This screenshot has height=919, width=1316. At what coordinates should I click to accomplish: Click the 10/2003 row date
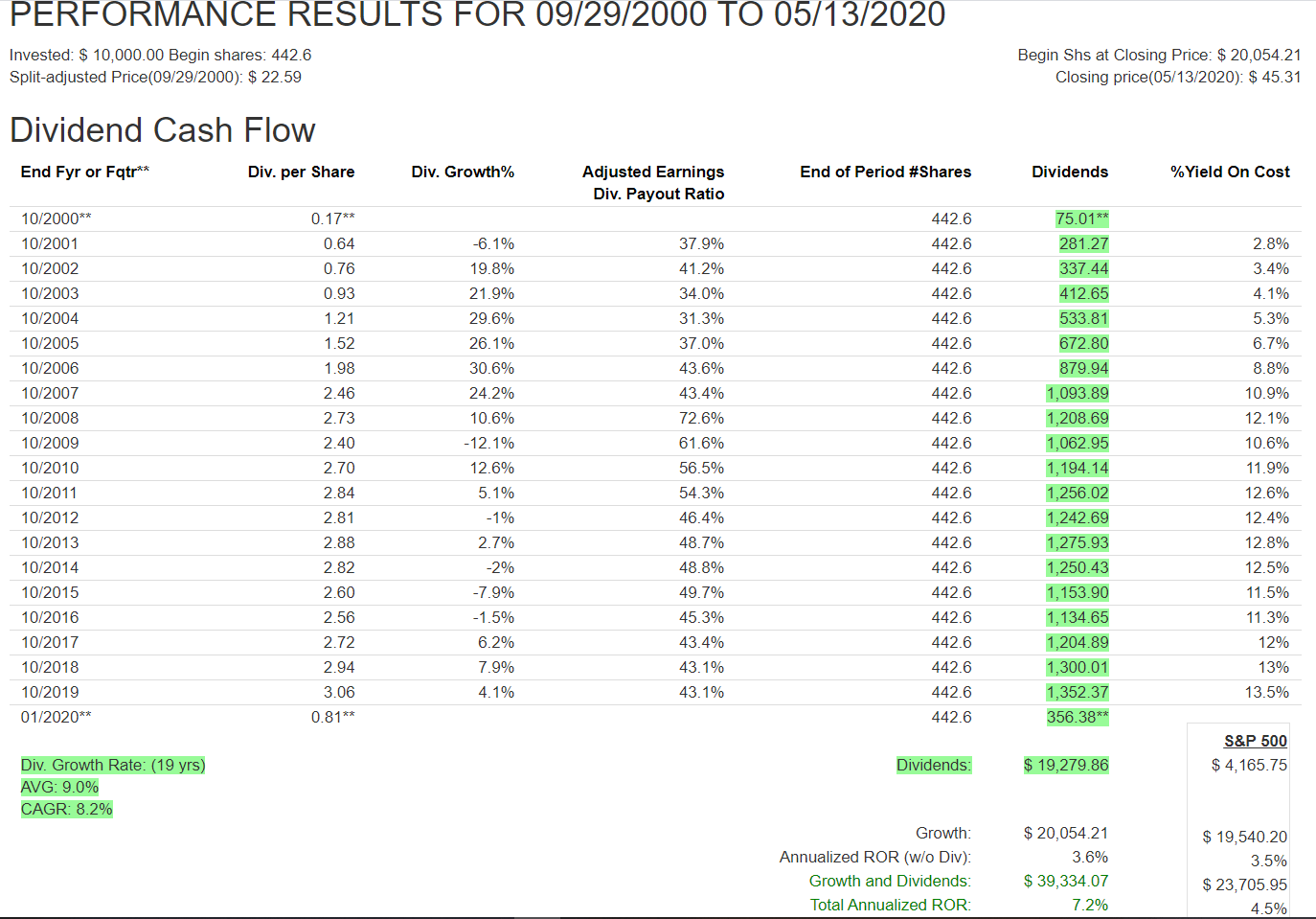click(50, 293)
